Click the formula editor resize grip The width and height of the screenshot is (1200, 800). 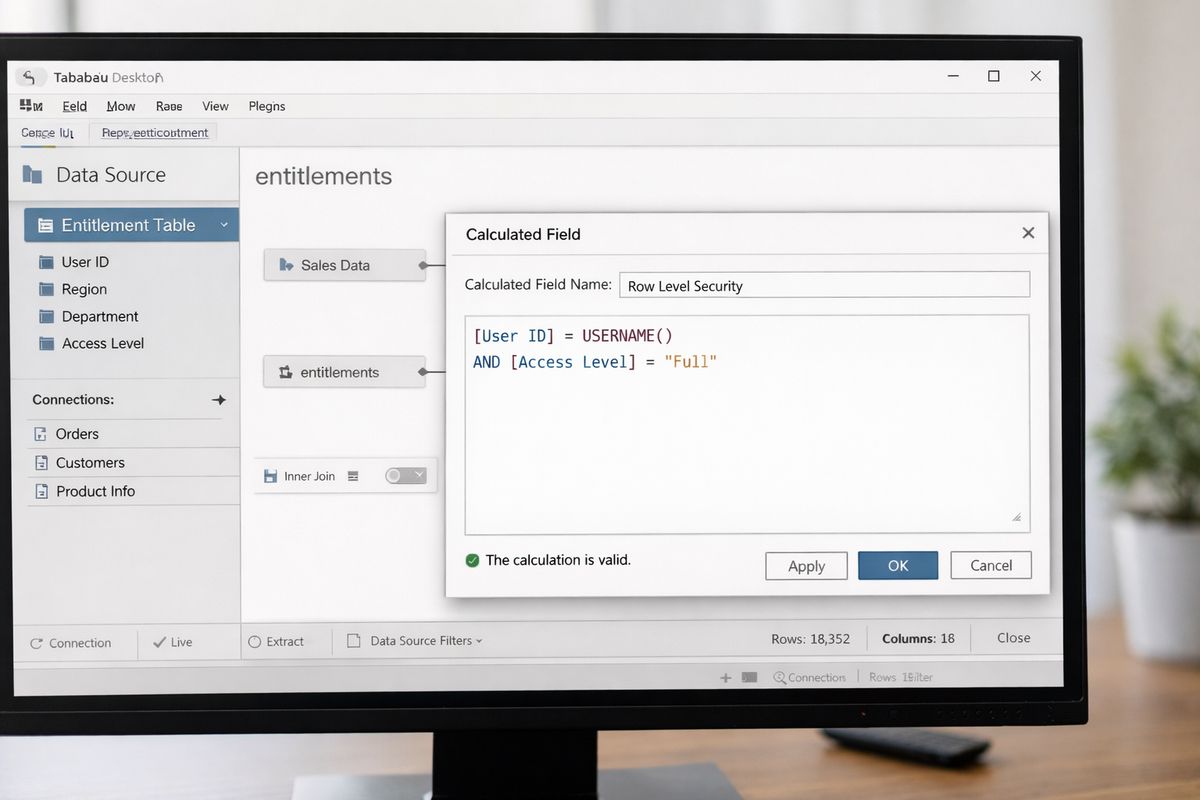pos(1016,517)
